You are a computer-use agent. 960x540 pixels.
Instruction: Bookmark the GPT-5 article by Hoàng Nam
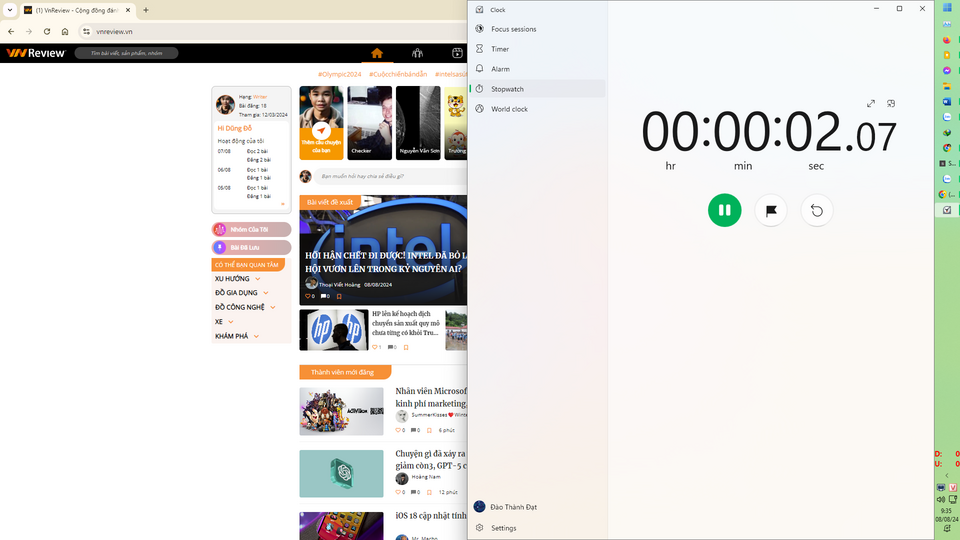(x=429, y=492)
